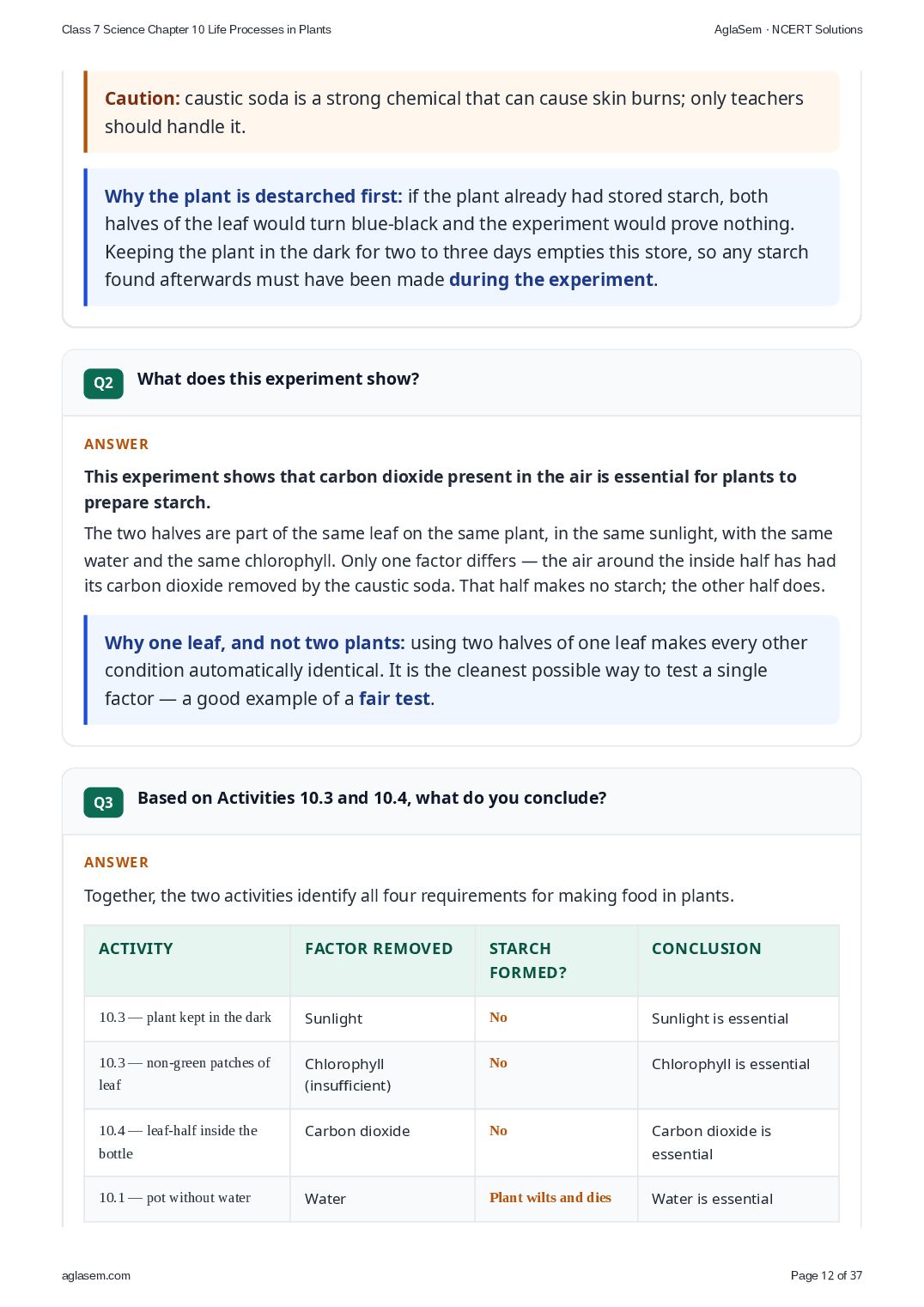This screenshot has height=1307, width=924.
Task: Click the AglaSem NCERT Solutions header text
Action: pyautogui.click(x=788, y=29)
